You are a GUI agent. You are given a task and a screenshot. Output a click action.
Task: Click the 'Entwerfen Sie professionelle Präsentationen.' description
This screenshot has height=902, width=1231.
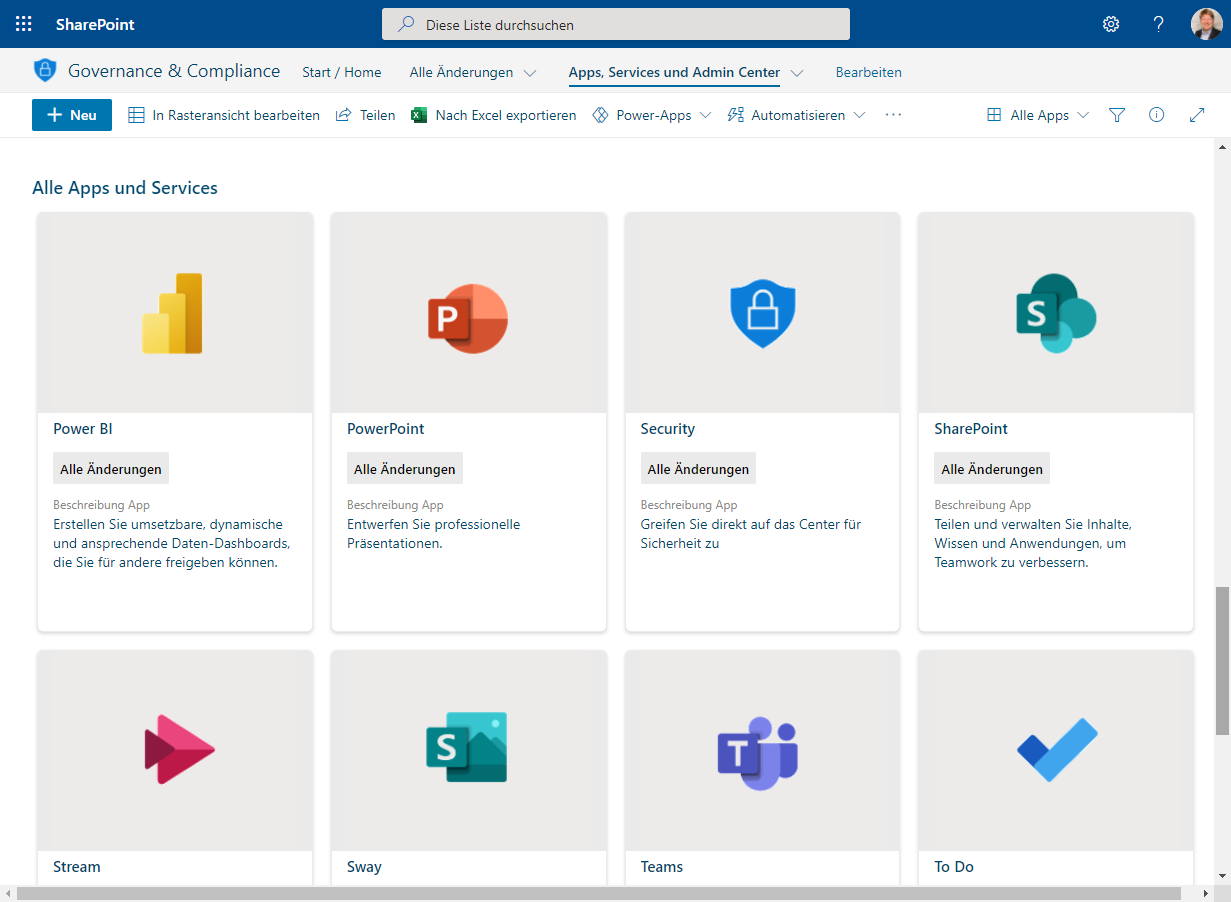(x=434, y=534)
